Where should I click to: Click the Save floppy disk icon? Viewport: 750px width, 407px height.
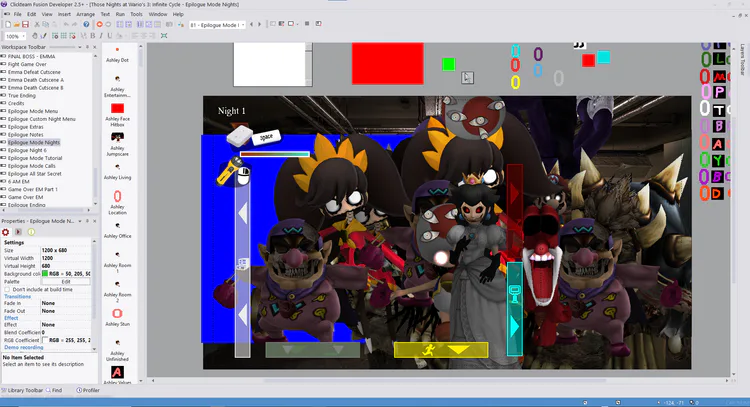(25, 24)
